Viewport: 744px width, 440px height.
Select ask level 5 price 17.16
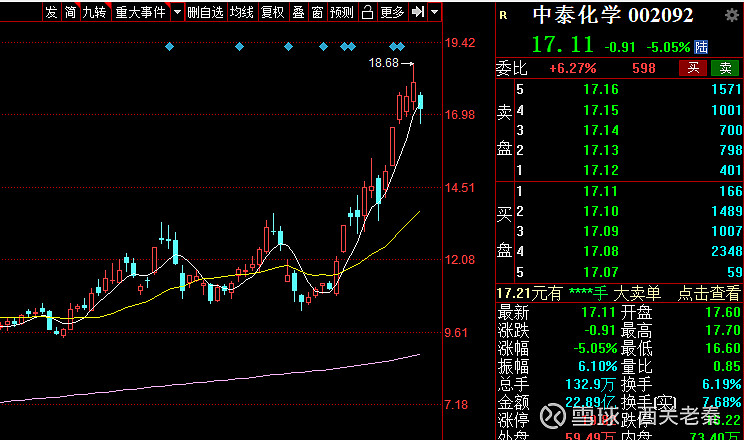(601, 89)
